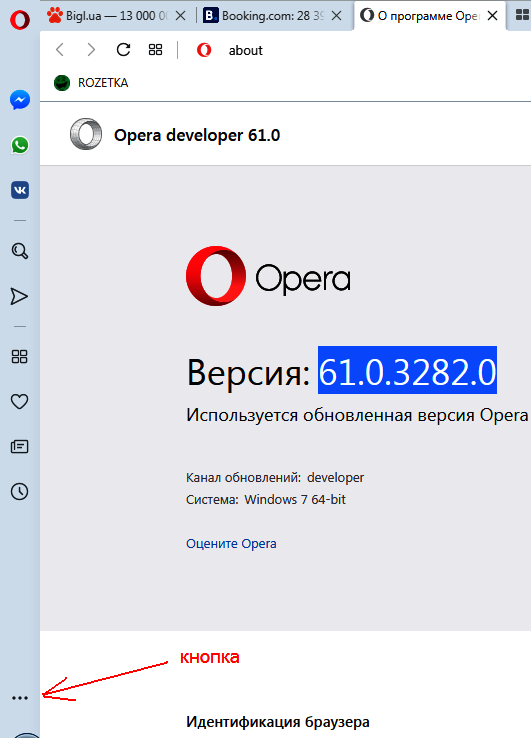Select the О программе Opera tab

(419, 16)
